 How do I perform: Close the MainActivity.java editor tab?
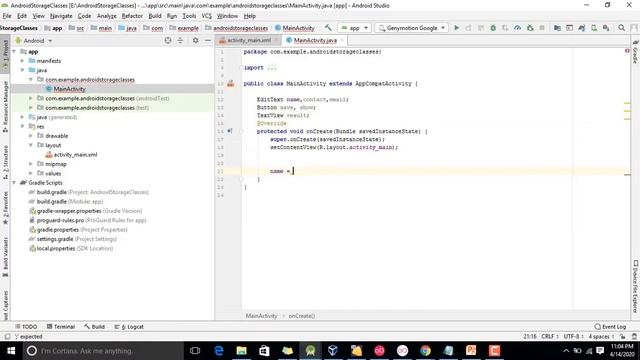342,40
